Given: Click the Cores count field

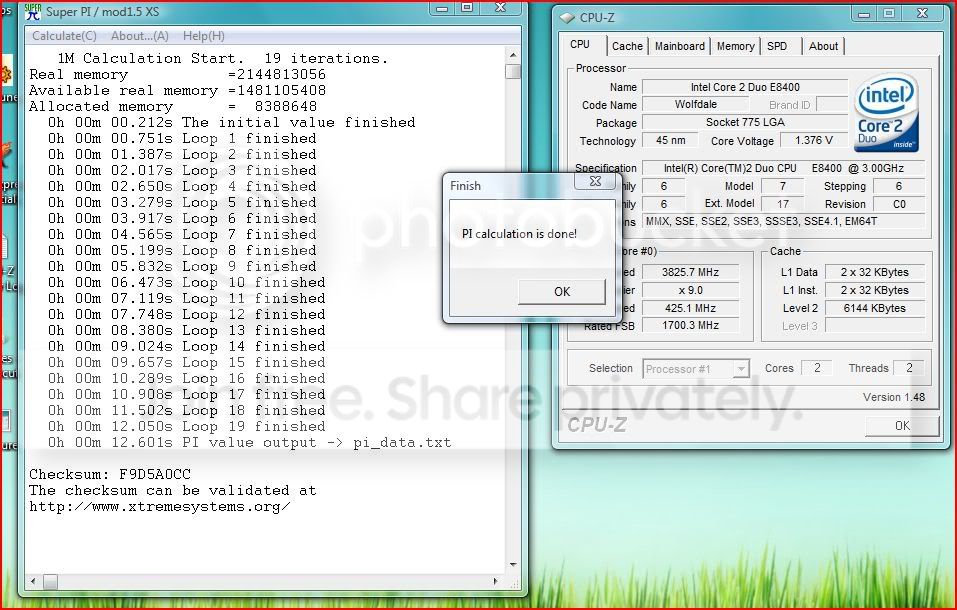Looking at the screenshot, I should [817, 368].
